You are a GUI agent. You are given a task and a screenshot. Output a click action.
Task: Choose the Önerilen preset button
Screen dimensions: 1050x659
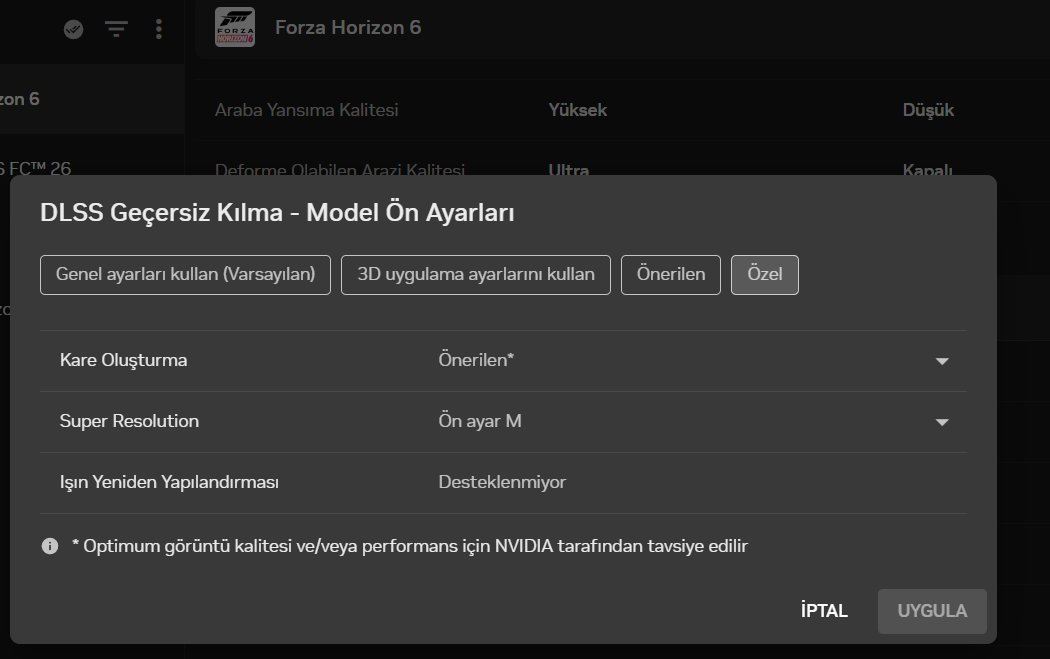point(670,275)
